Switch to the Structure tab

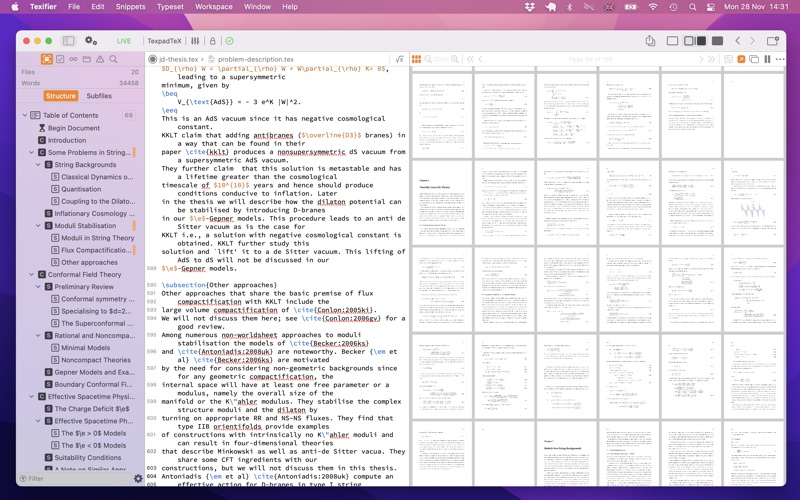(60, 96)
